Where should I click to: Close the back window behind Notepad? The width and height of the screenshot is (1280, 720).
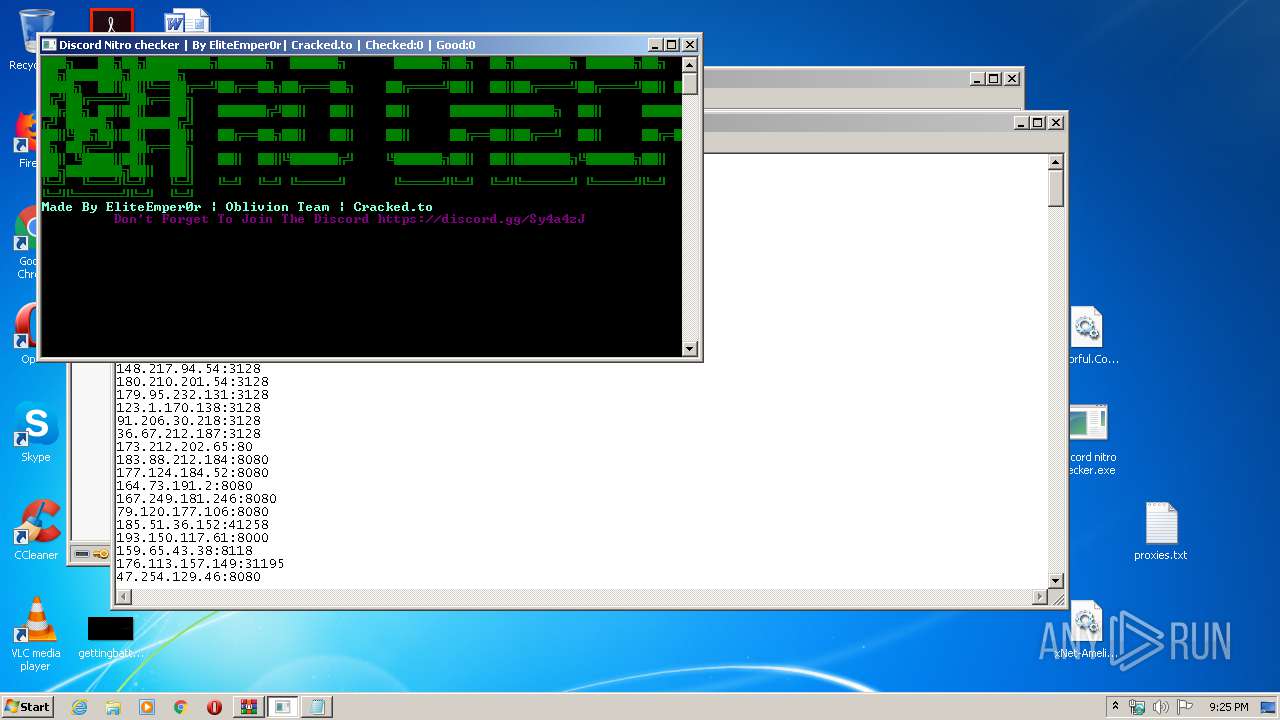coord(1011,78)
